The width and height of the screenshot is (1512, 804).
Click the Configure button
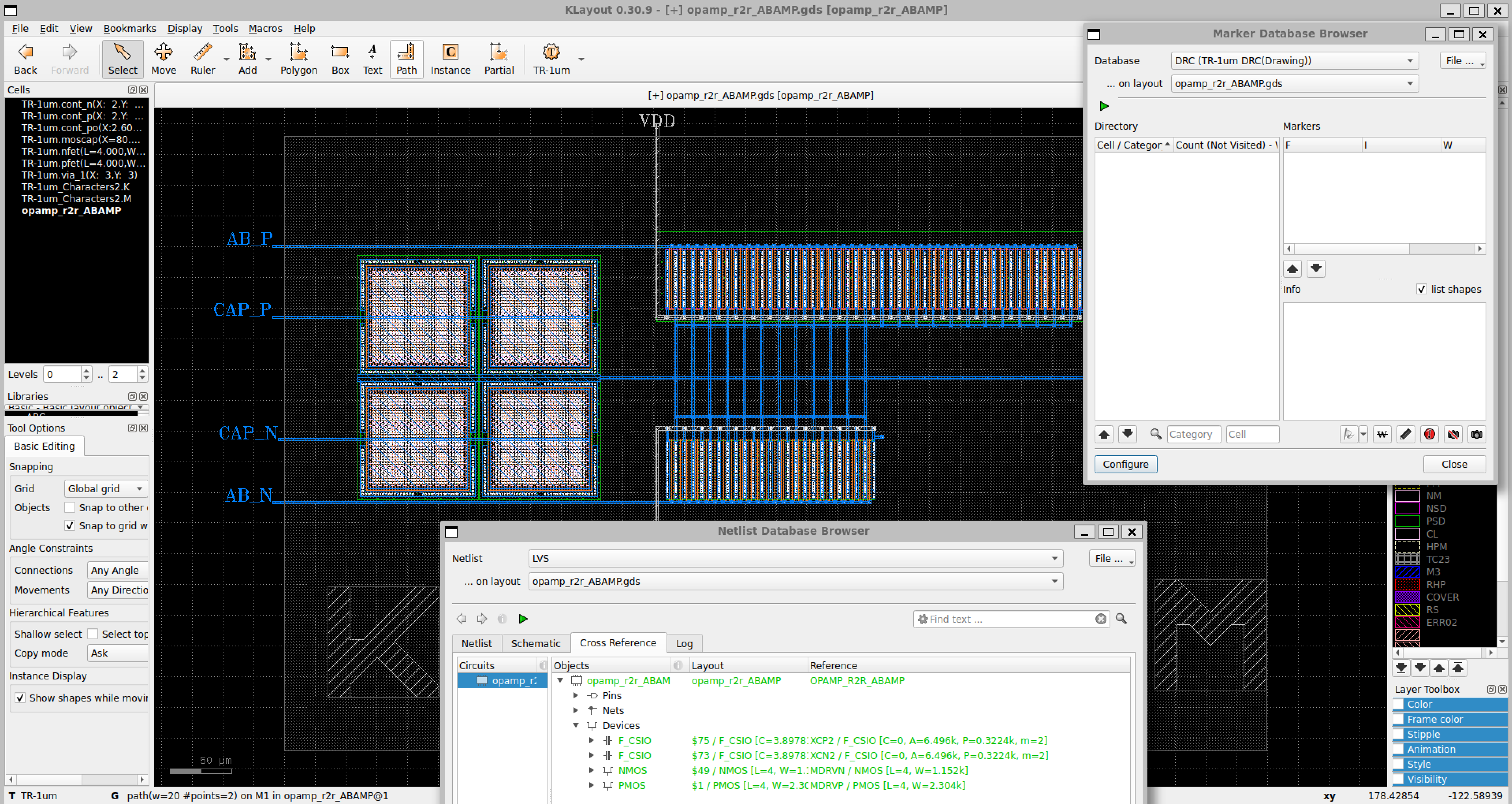[x=1125, y=463]
